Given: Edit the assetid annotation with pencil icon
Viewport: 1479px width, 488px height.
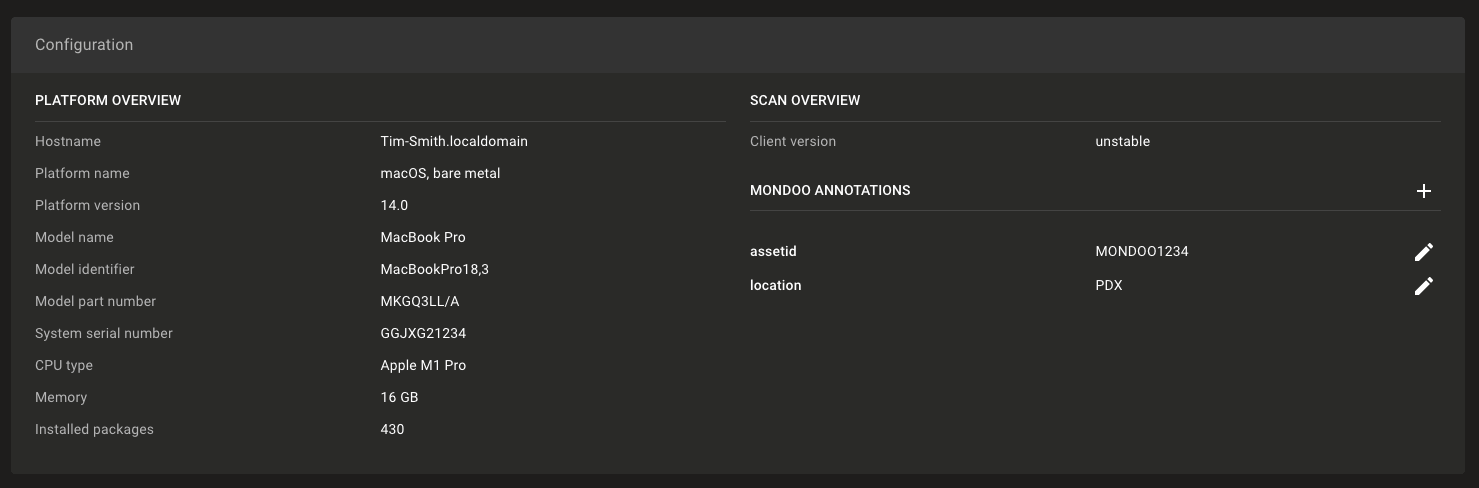Looking at the screenshot, I should [x=1424, y=252].
